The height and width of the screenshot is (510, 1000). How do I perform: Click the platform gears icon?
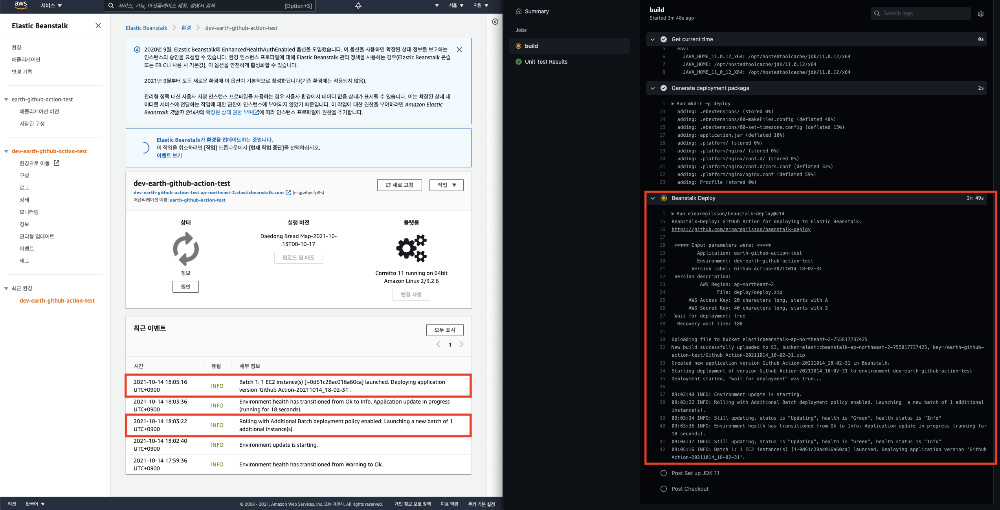411,249
